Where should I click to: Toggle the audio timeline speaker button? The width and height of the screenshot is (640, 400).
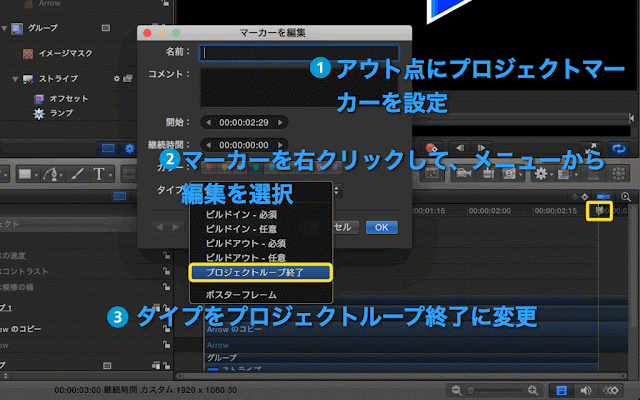pyautogui.click(x=585, y=391)
